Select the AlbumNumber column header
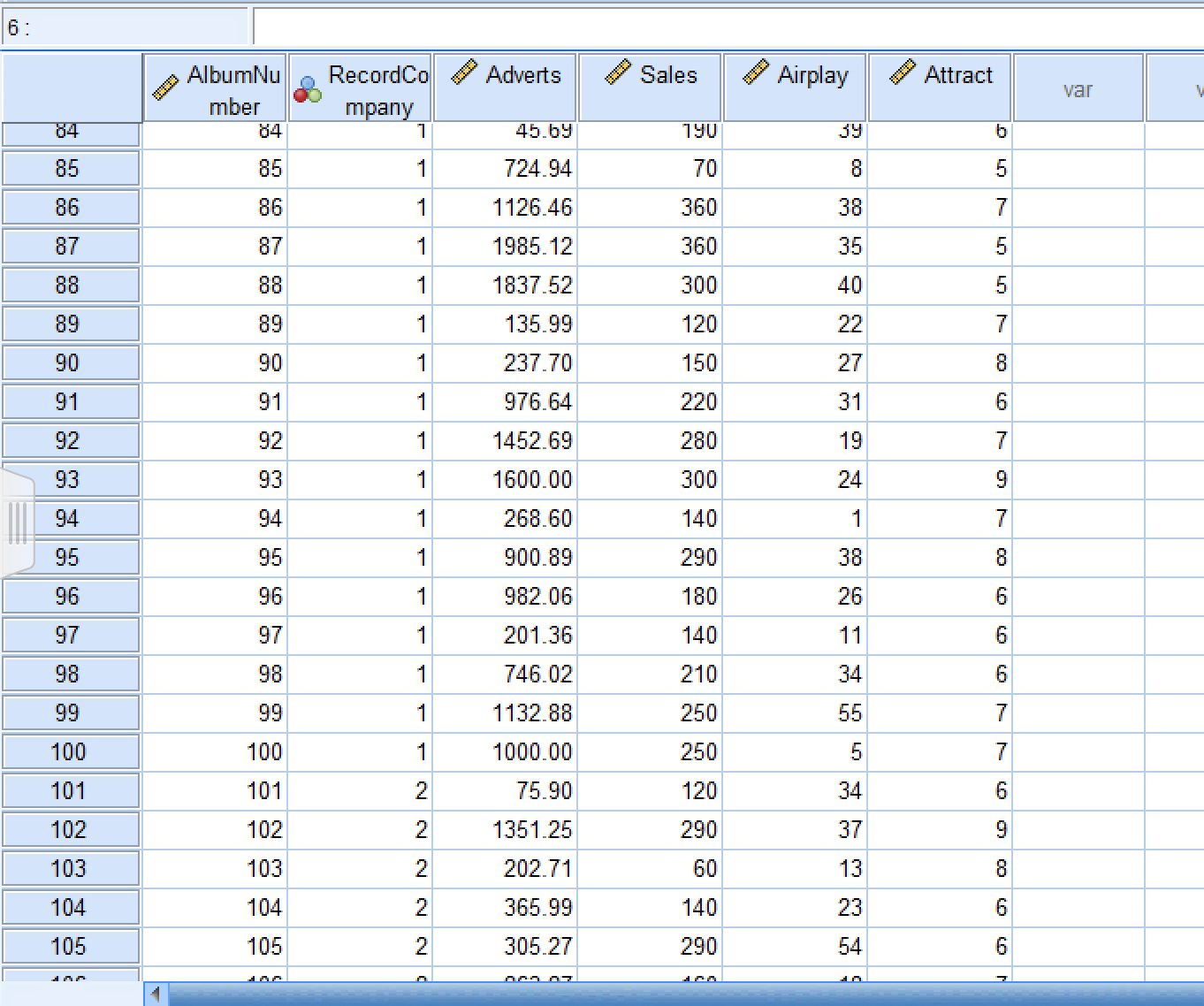This screenshot has height=1006, width=1204. click(215, 88)
